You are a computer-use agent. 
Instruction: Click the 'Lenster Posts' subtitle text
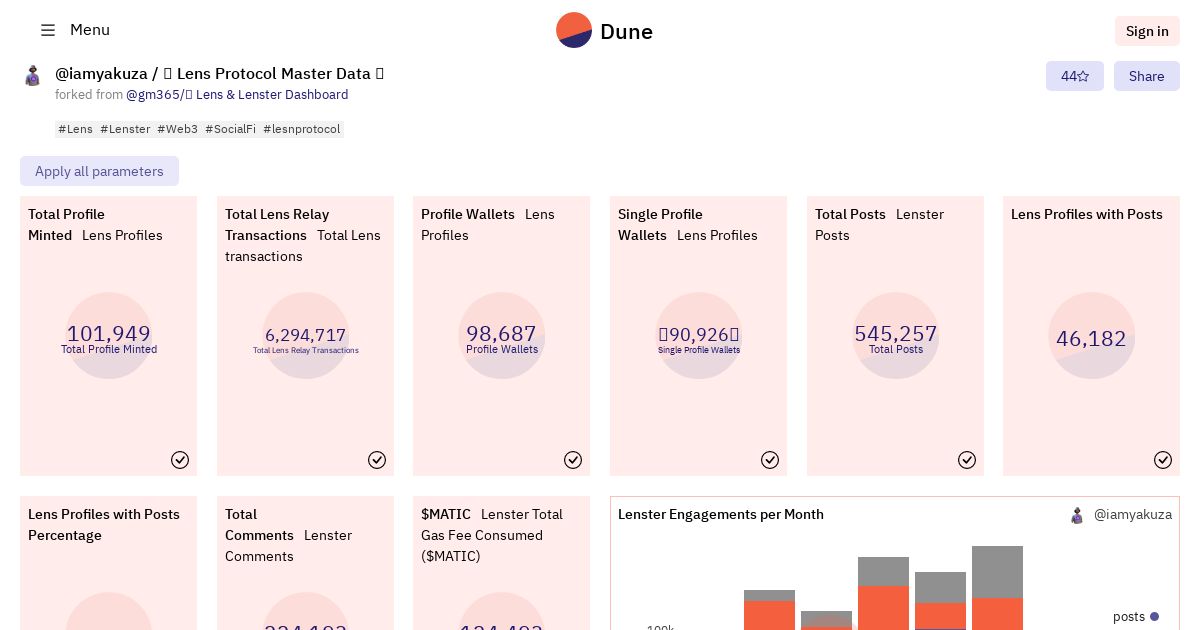click(x=880, y=225)
